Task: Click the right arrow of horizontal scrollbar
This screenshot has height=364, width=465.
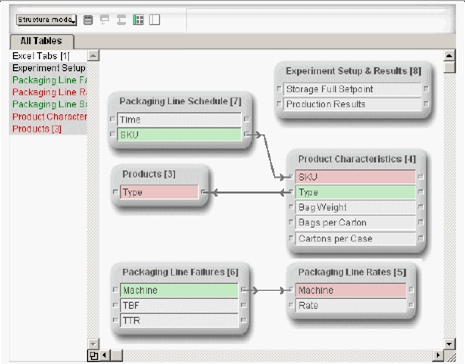Action: [x=438, y=355]
